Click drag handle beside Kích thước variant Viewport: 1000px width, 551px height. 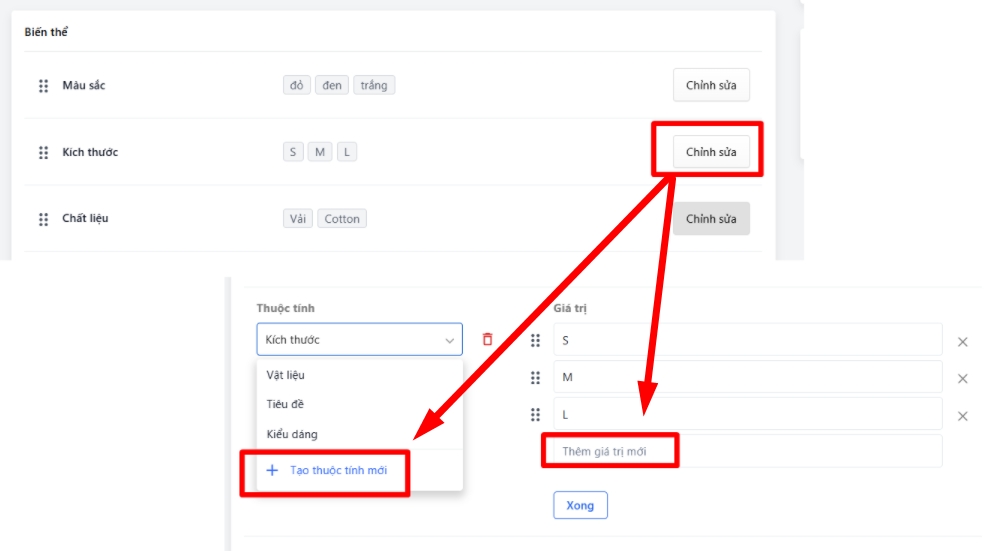(x=44, y=153)
